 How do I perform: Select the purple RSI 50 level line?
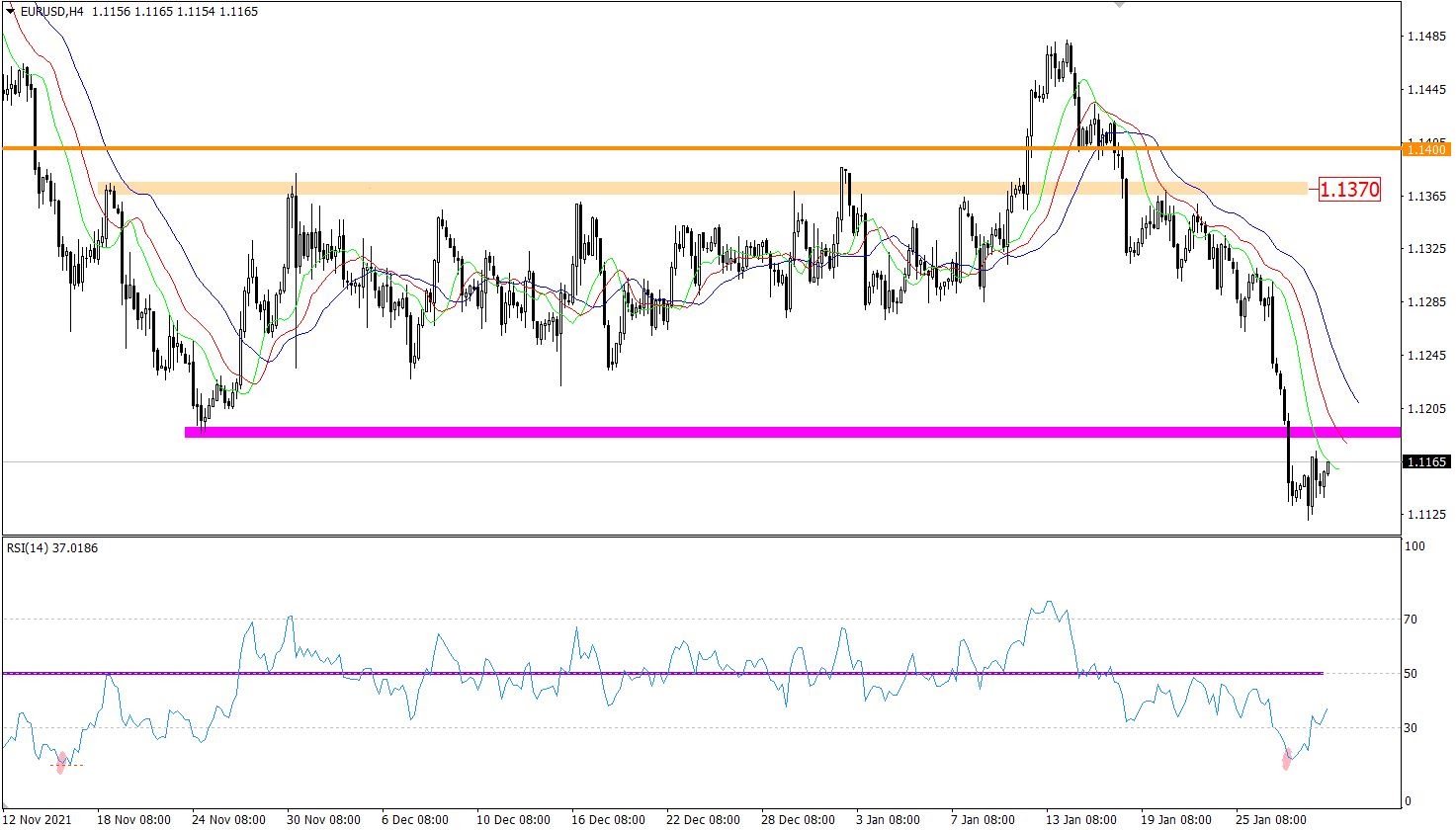[662, 673]
